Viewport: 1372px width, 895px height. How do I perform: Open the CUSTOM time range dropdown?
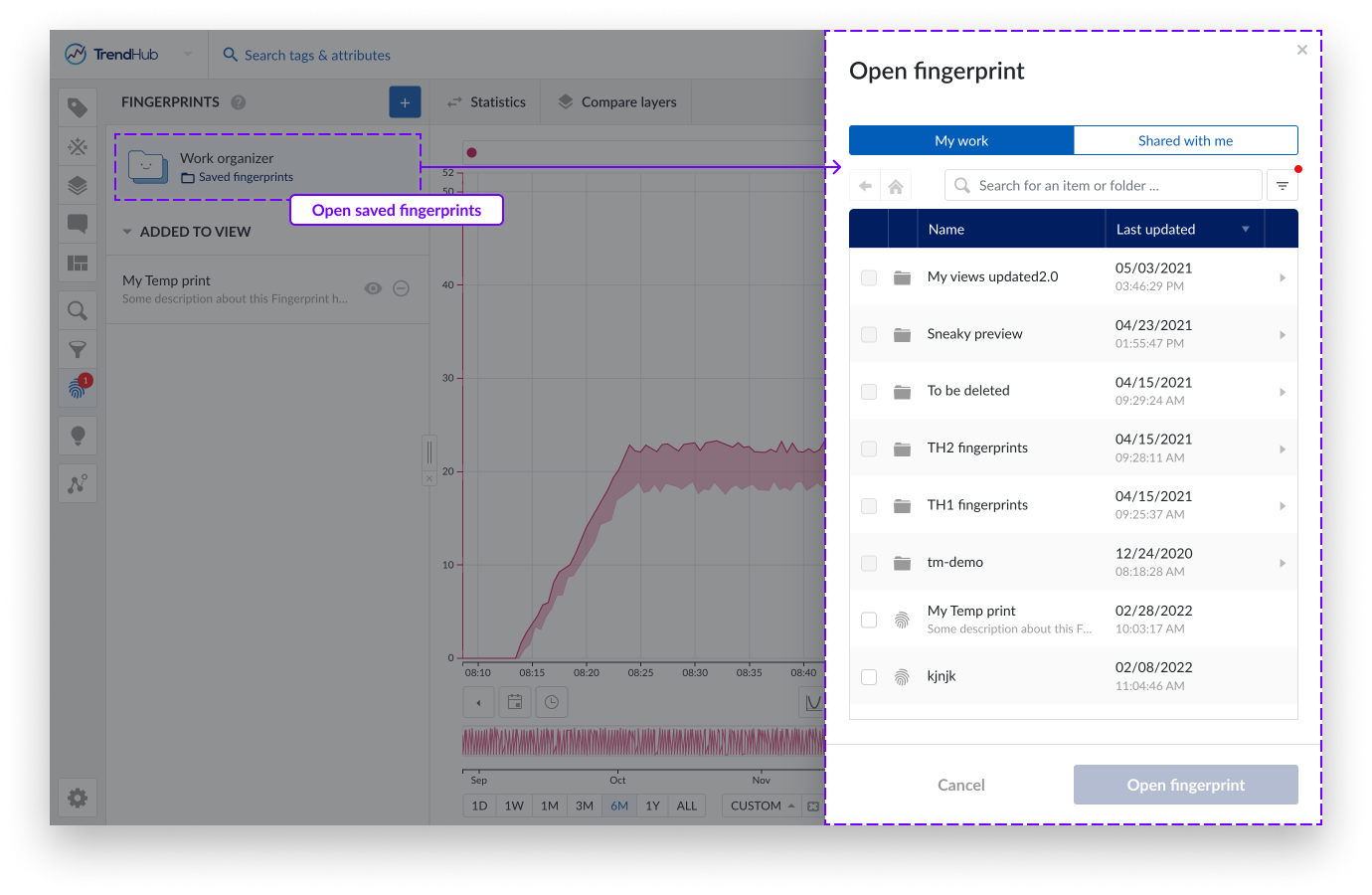[762, 805]
